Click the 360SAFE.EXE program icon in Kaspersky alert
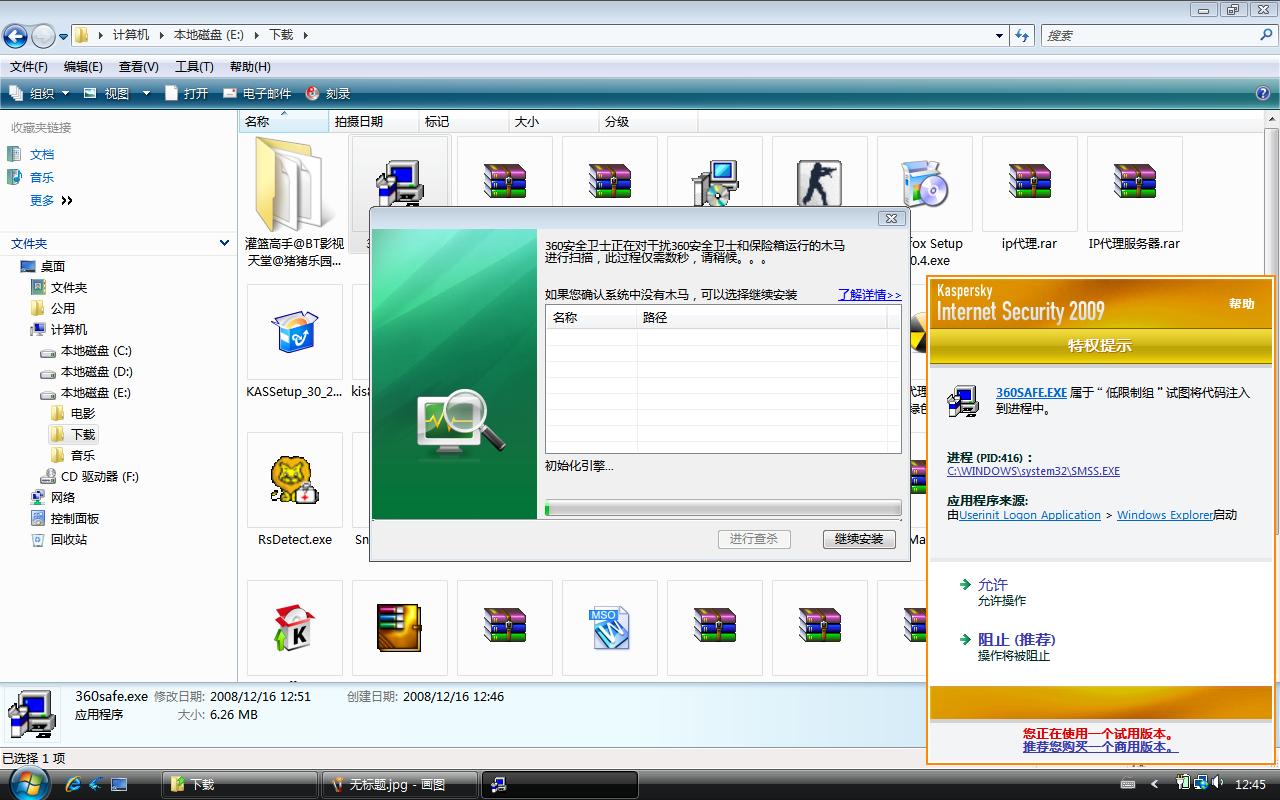The width and height of the screenshot is (1280, 800). point(964,401)
